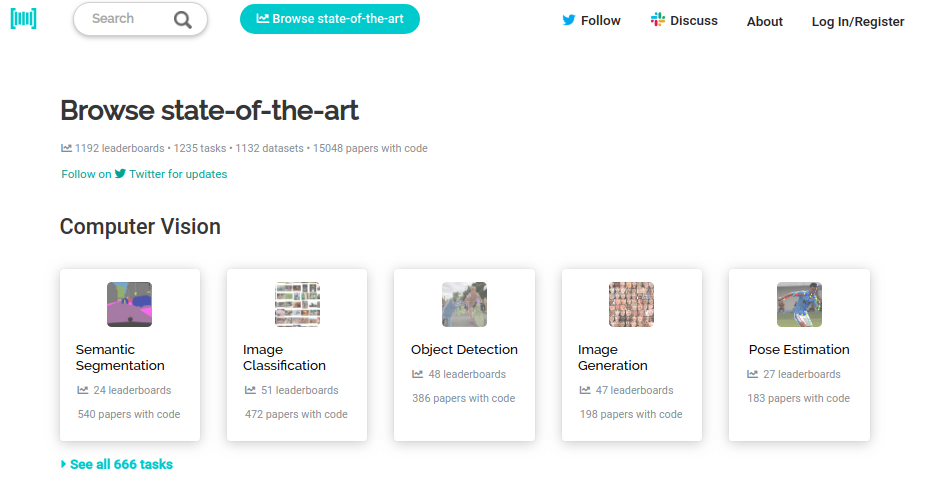
Task: Open the Semantic Segmentation thumbnail image
Action: coord(129,304)
